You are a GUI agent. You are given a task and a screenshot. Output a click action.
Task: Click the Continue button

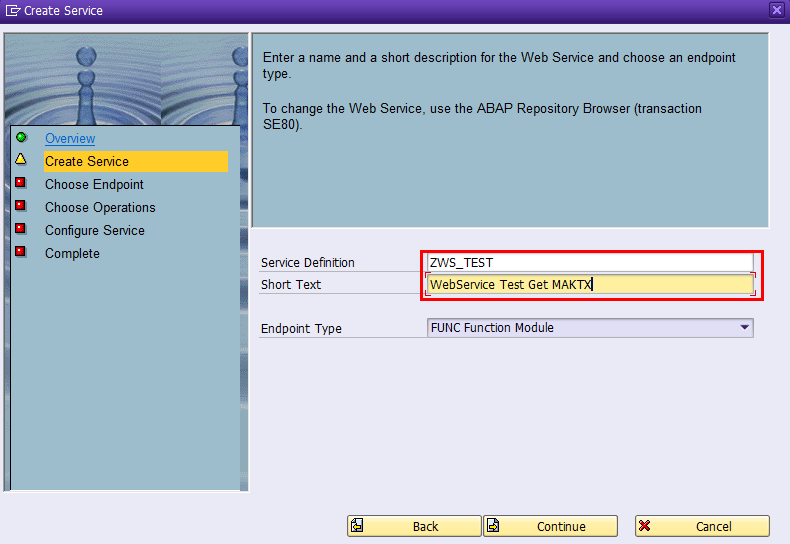(x=551, y=526)
